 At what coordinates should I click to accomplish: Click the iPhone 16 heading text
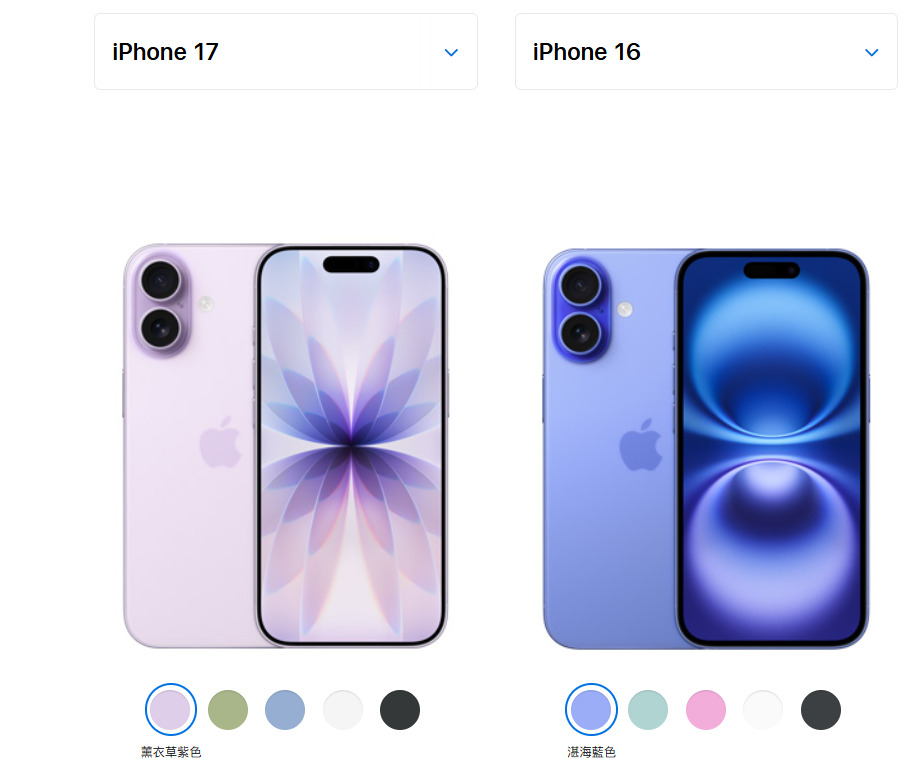586,52
